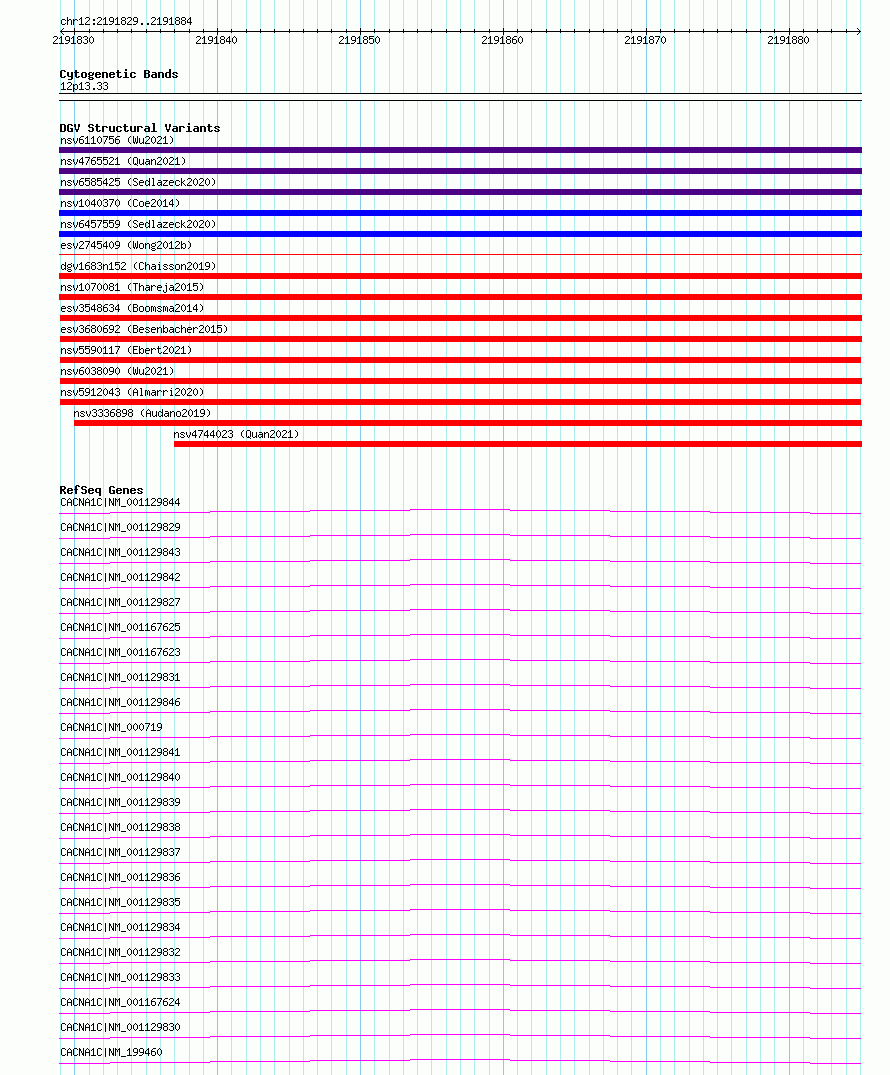Open transcript CACNA1C|NM_199460
Viewport: 890px width, 1075px height.
coord(112,1053)
